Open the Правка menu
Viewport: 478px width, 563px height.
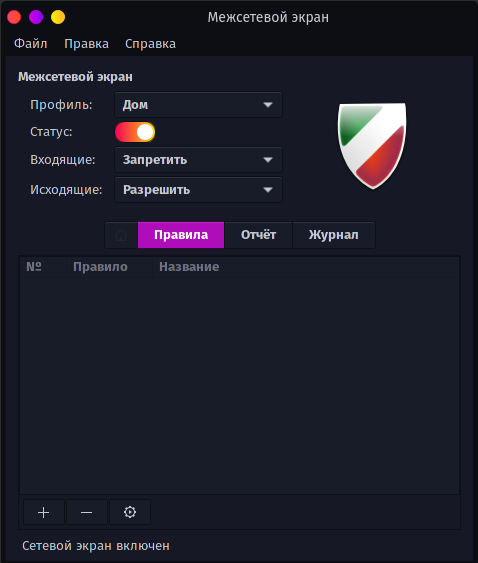(86, 44)
